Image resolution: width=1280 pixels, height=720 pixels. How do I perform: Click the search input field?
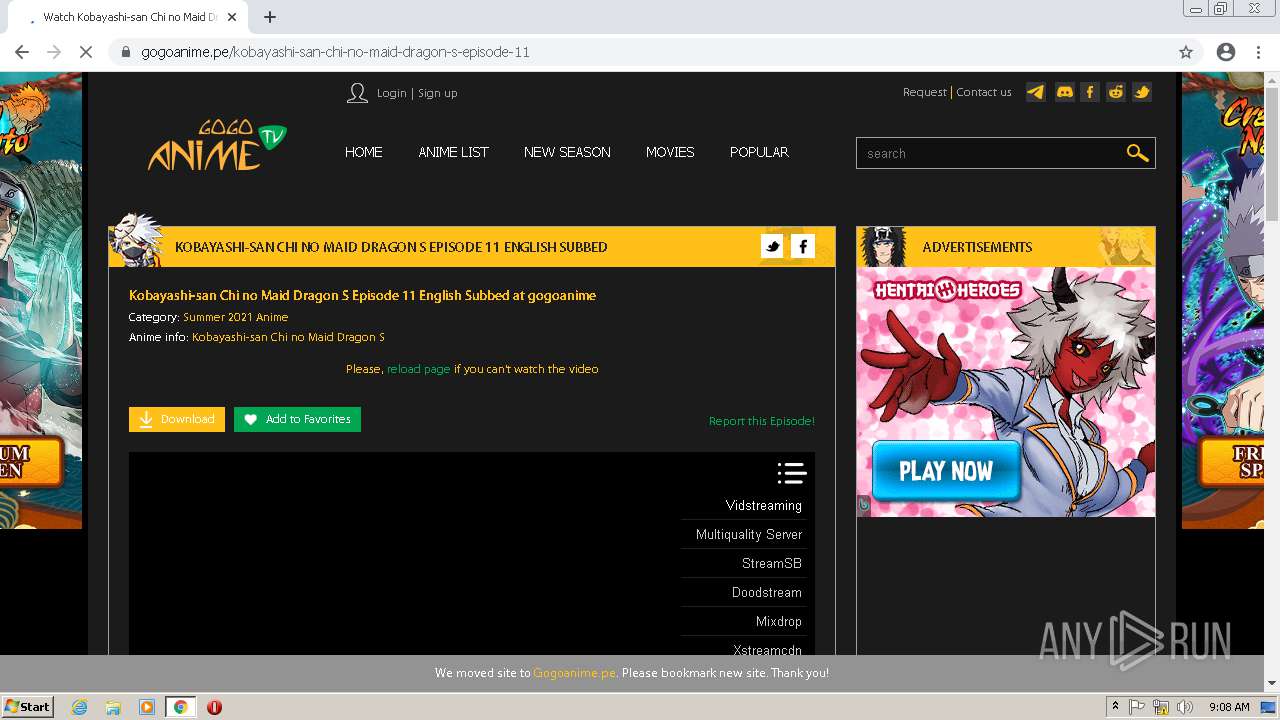pyautogui.click(x=990, y=153)
